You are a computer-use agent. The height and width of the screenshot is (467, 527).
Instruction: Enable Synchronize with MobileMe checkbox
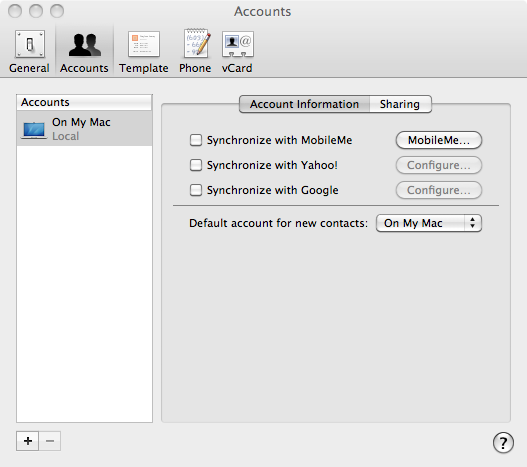click(x=196, y=140)
